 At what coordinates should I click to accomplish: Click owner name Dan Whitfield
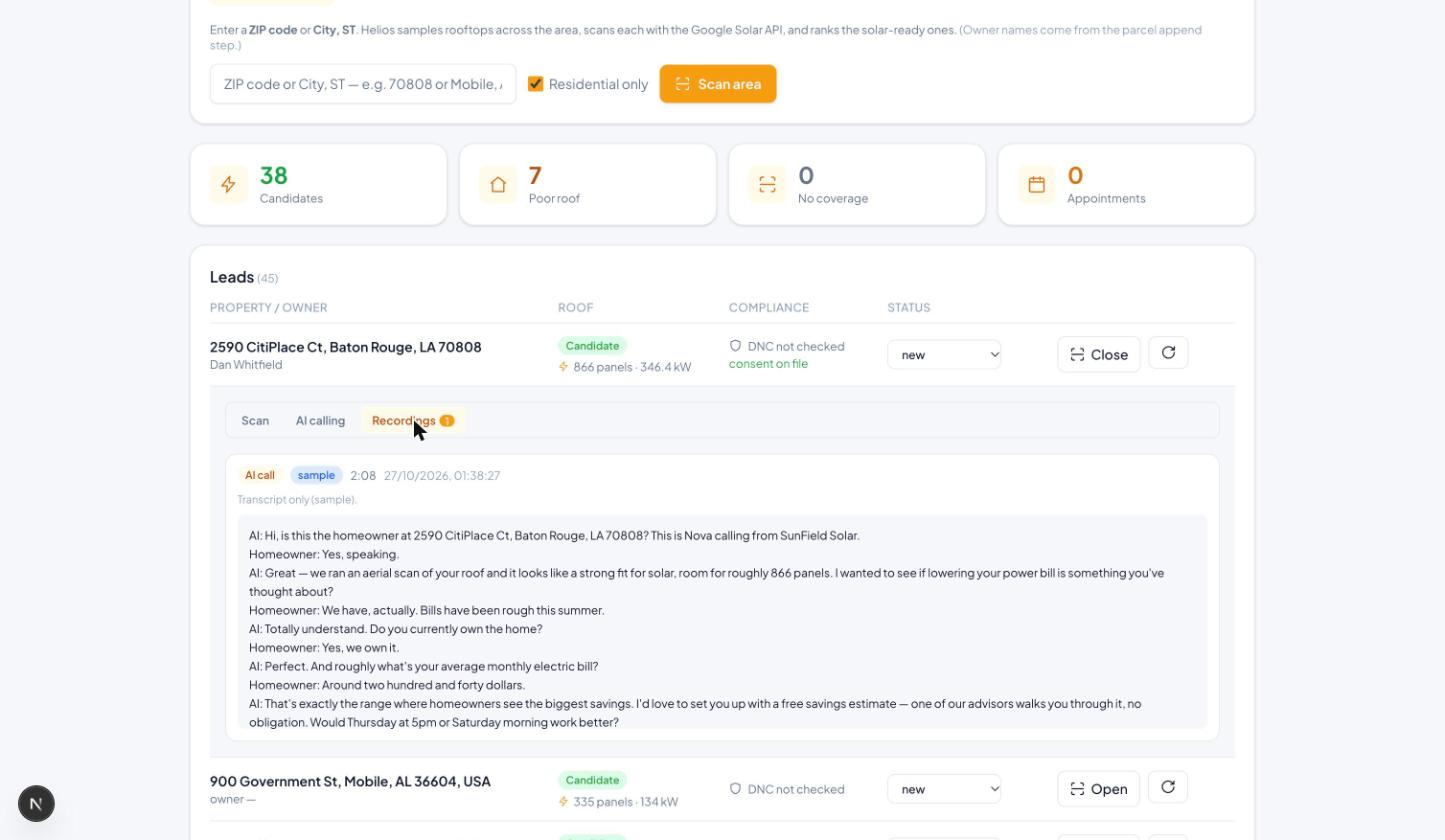click(x=246, y=365)
